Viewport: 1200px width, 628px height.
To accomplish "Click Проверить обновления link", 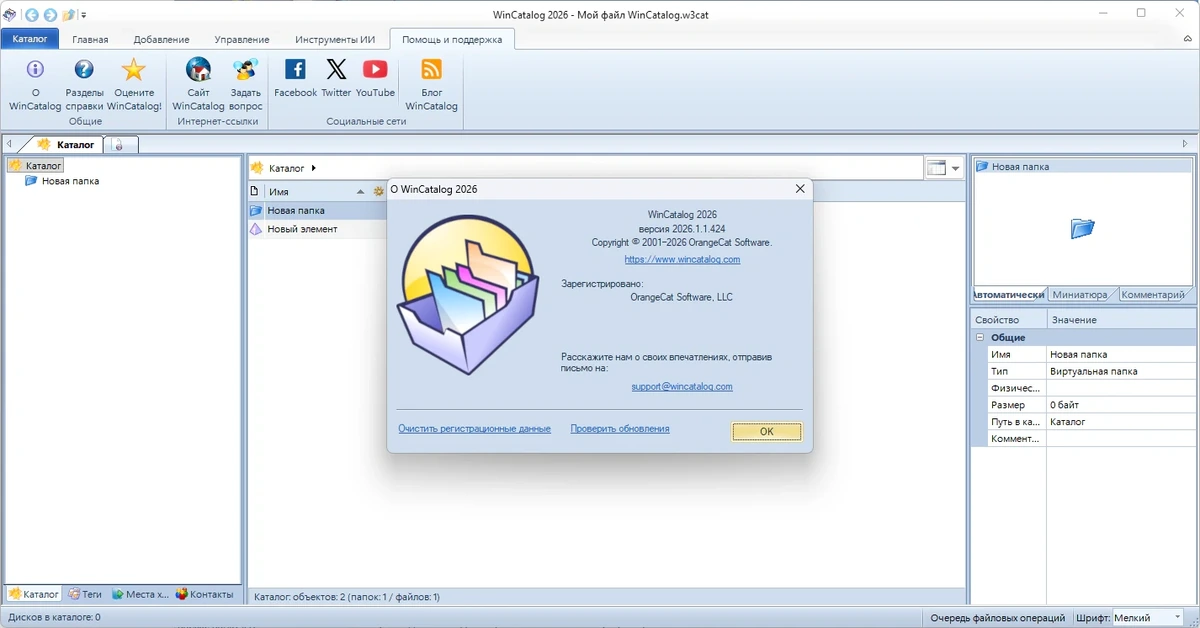I will (x=620, y=429).
